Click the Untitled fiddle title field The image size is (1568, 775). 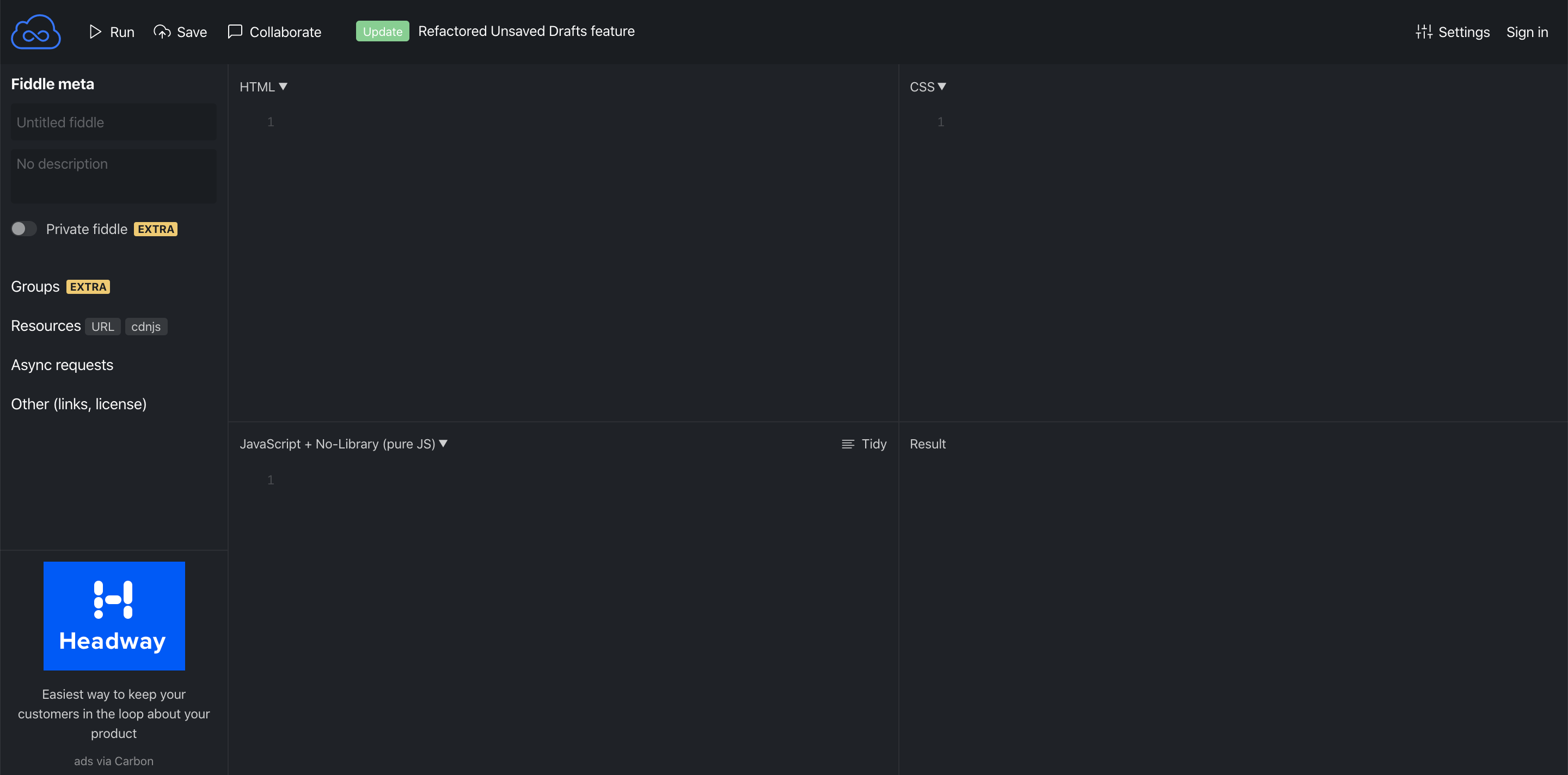pyautogui.click(x=113, y=122)
